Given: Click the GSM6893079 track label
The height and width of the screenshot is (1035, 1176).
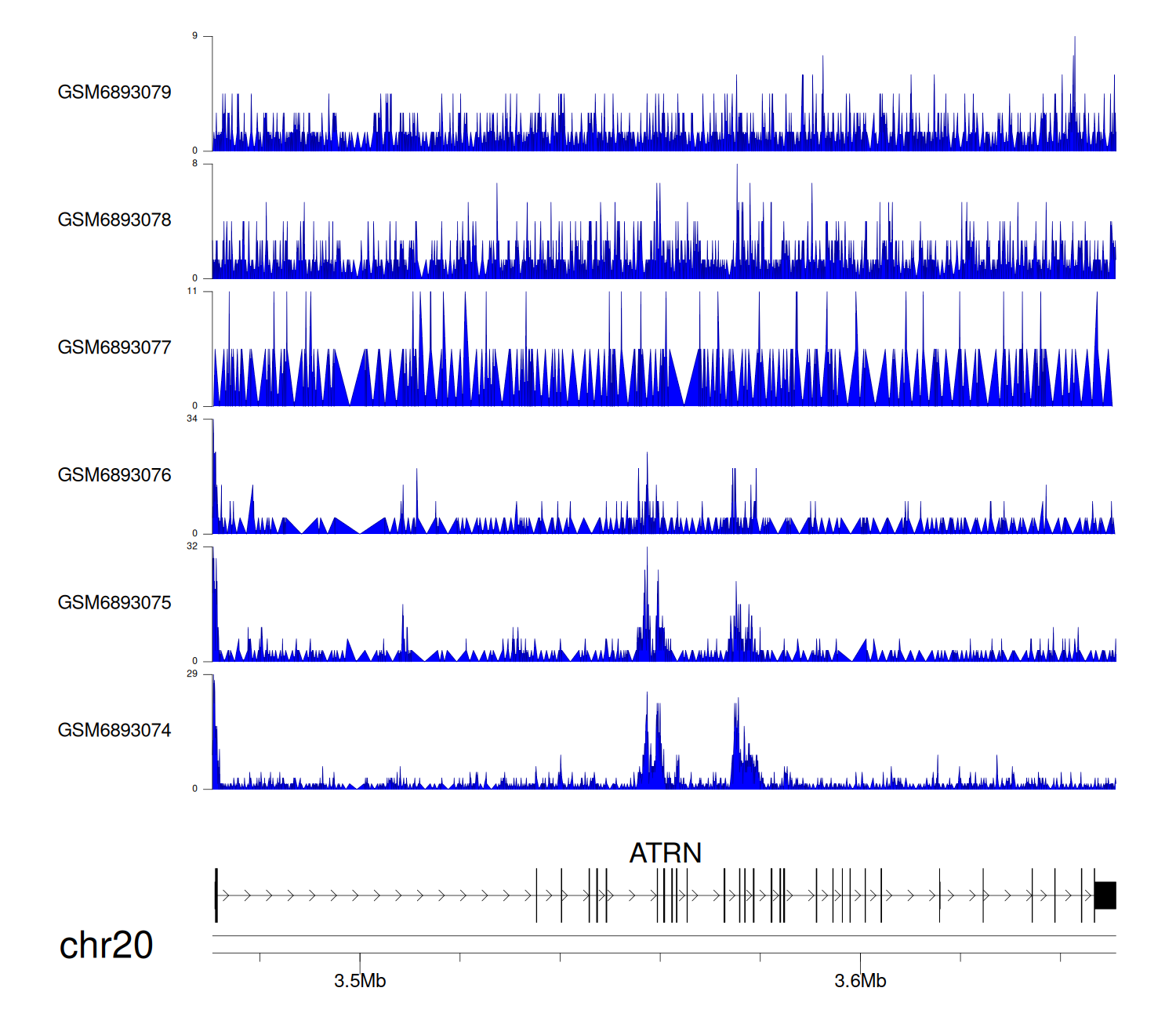Looking at the screenshot, I should (x=114, y=93).
